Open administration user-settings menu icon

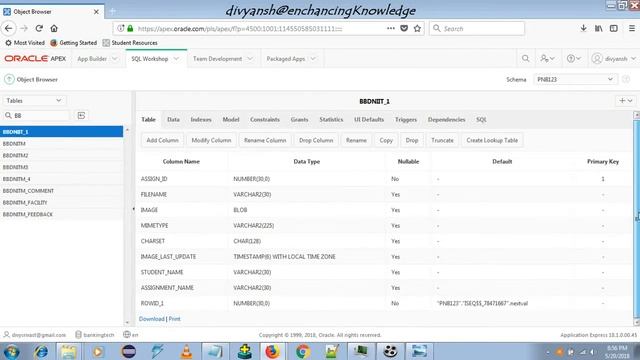click(547, 59)
